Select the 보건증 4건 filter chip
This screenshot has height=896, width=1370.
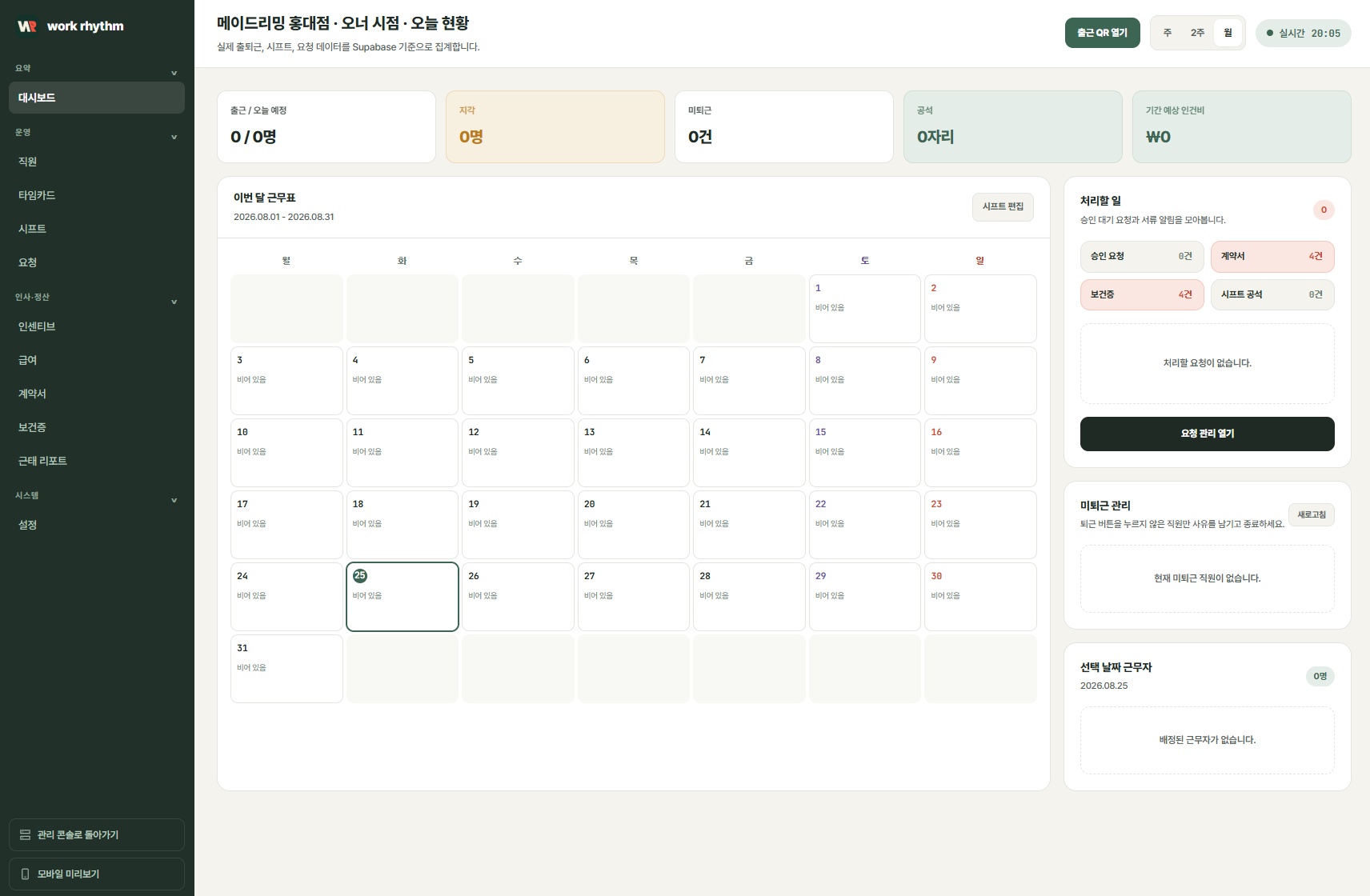tap(1142, 294)
